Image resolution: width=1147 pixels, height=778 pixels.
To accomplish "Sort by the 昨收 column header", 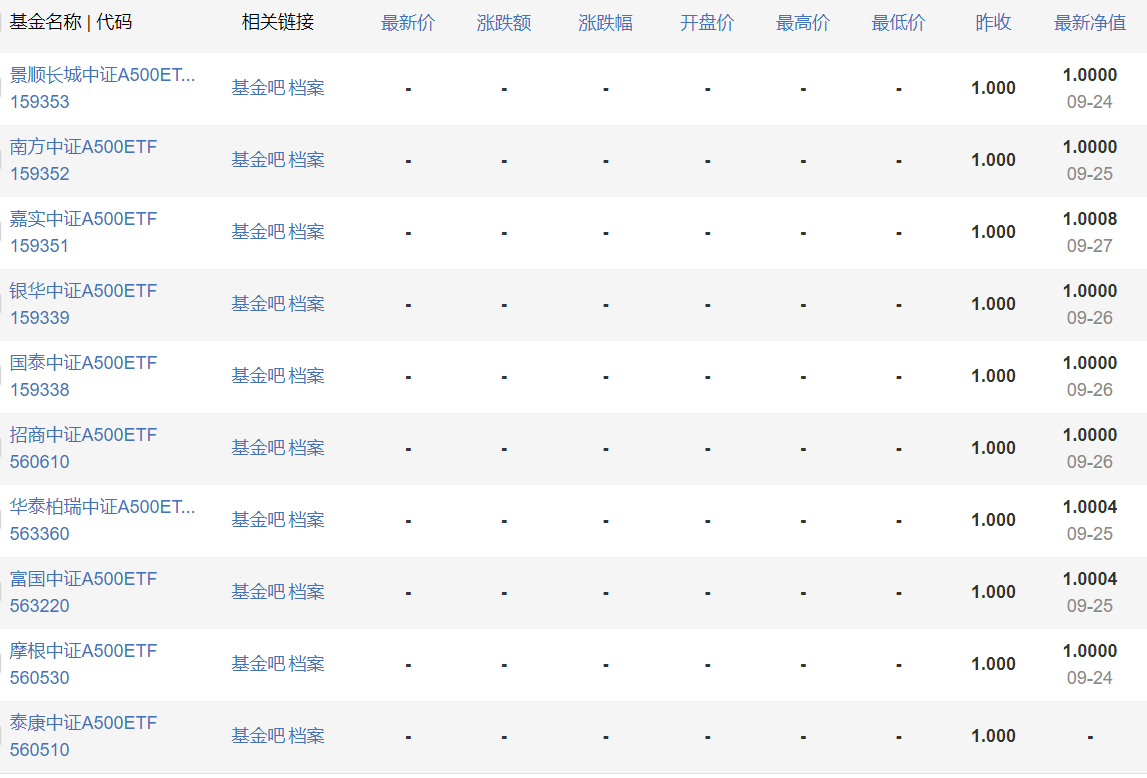I will click(x=993, y=23).
